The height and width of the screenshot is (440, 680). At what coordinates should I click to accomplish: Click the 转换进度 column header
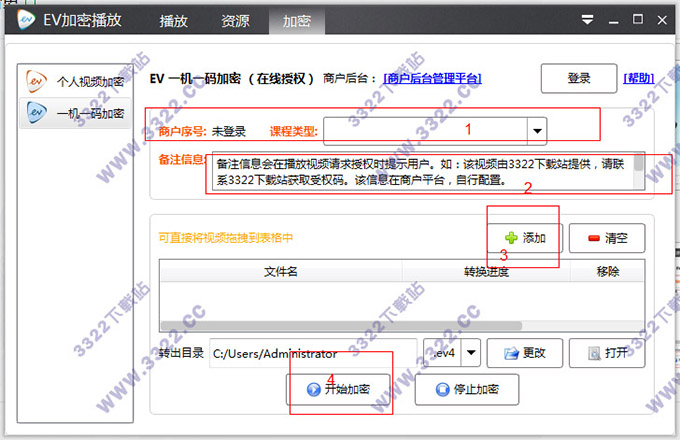tap(486, 272)
